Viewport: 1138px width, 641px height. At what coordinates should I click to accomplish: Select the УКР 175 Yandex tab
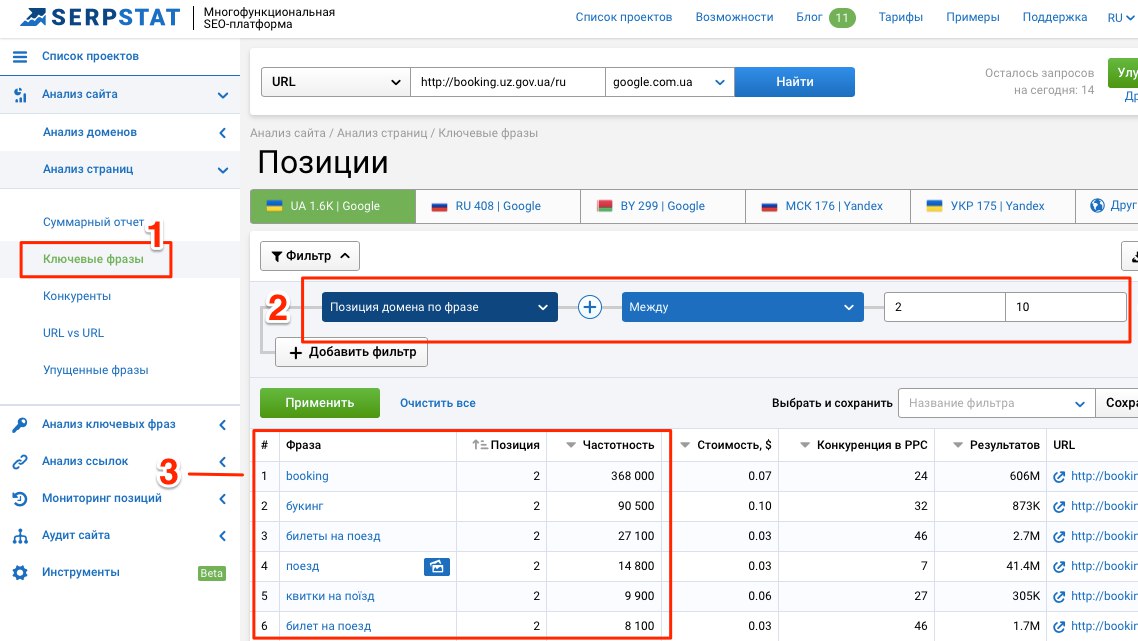992,206
